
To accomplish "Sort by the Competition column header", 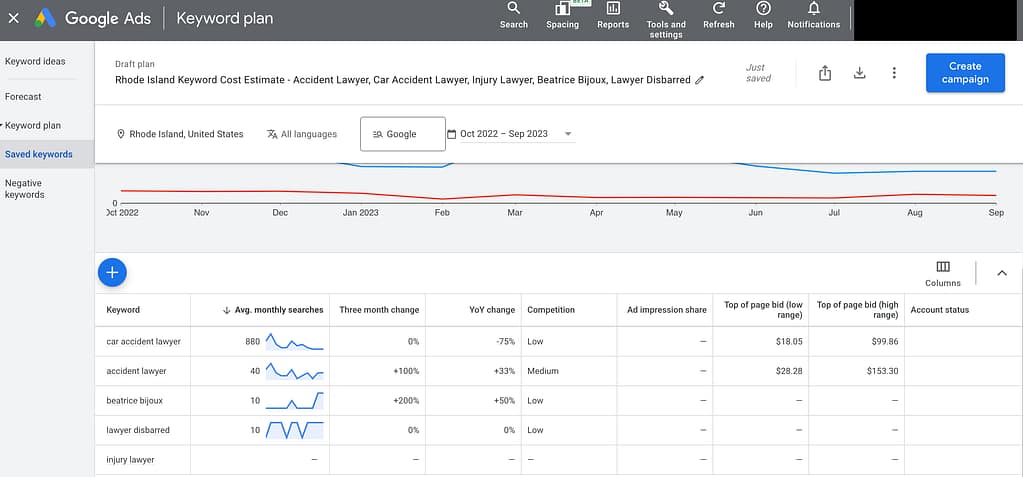I will (x=551, y=310).
